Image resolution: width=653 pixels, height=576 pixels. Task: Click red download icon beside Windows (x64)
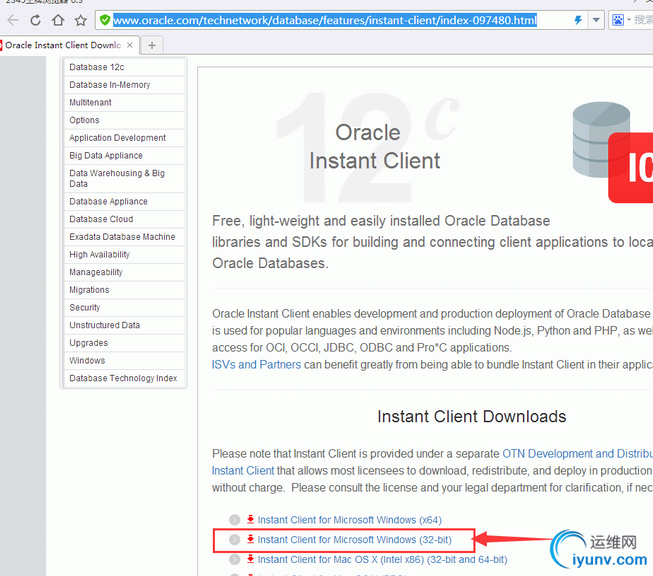coord(250,519)
